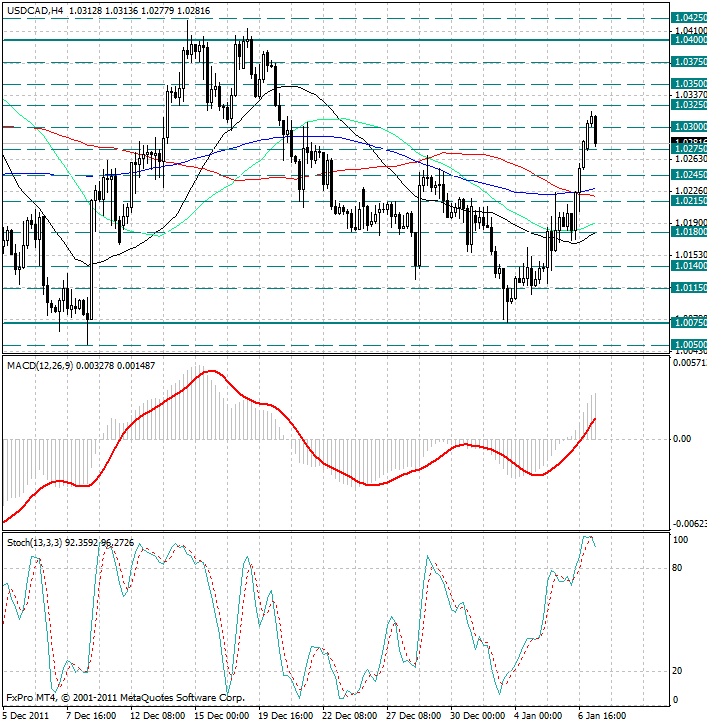The height and width of the screenshot is (723, 707).
Task: Select the 7 Dec 16:00 time label
Action: pos(92,716)
